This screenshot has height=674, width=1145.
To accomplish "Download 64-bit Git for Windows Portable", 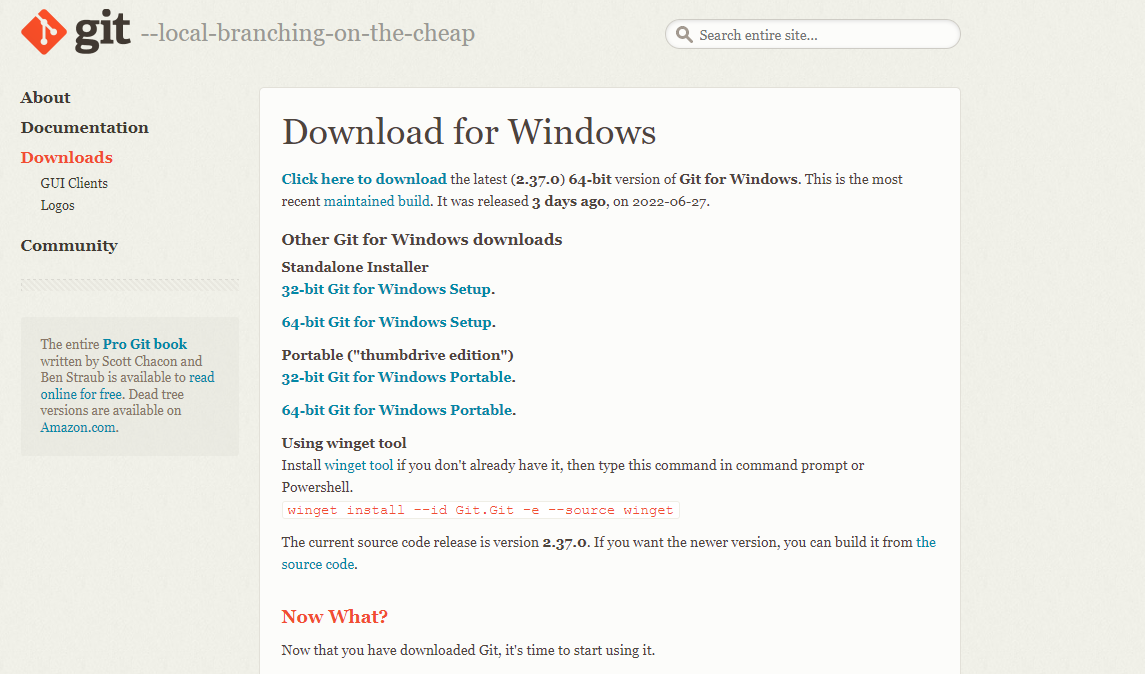I will [397, 410].
